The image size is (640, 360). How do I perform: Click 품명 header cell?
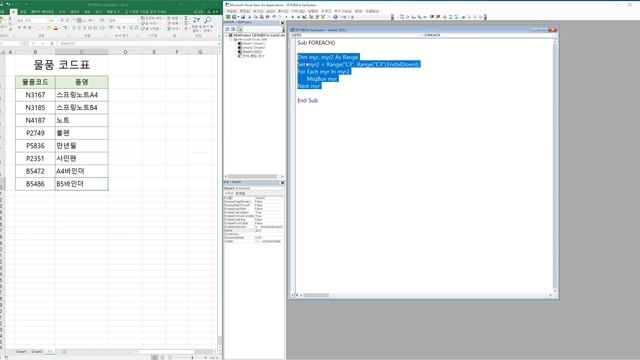tap(82, 82)
